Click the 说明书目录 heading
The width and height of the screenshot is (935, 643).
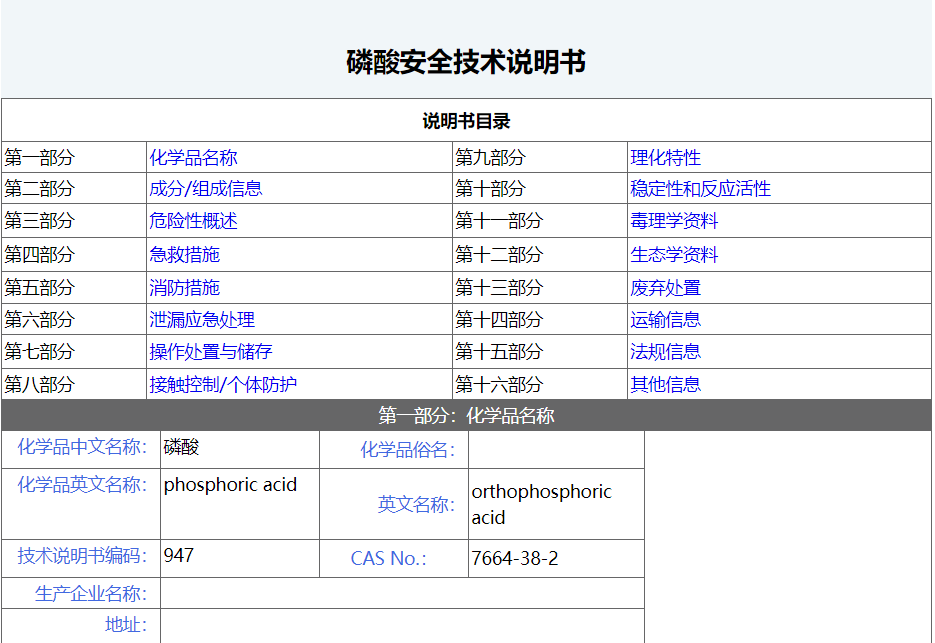coord(466,121)
